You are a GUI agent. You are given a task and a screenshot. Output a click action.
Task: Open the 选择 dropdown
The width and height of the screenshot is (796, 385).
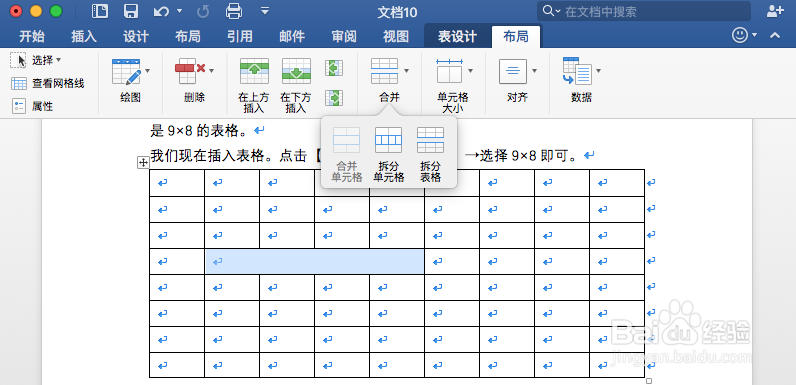pyautogui.click(x=36, y=60)
